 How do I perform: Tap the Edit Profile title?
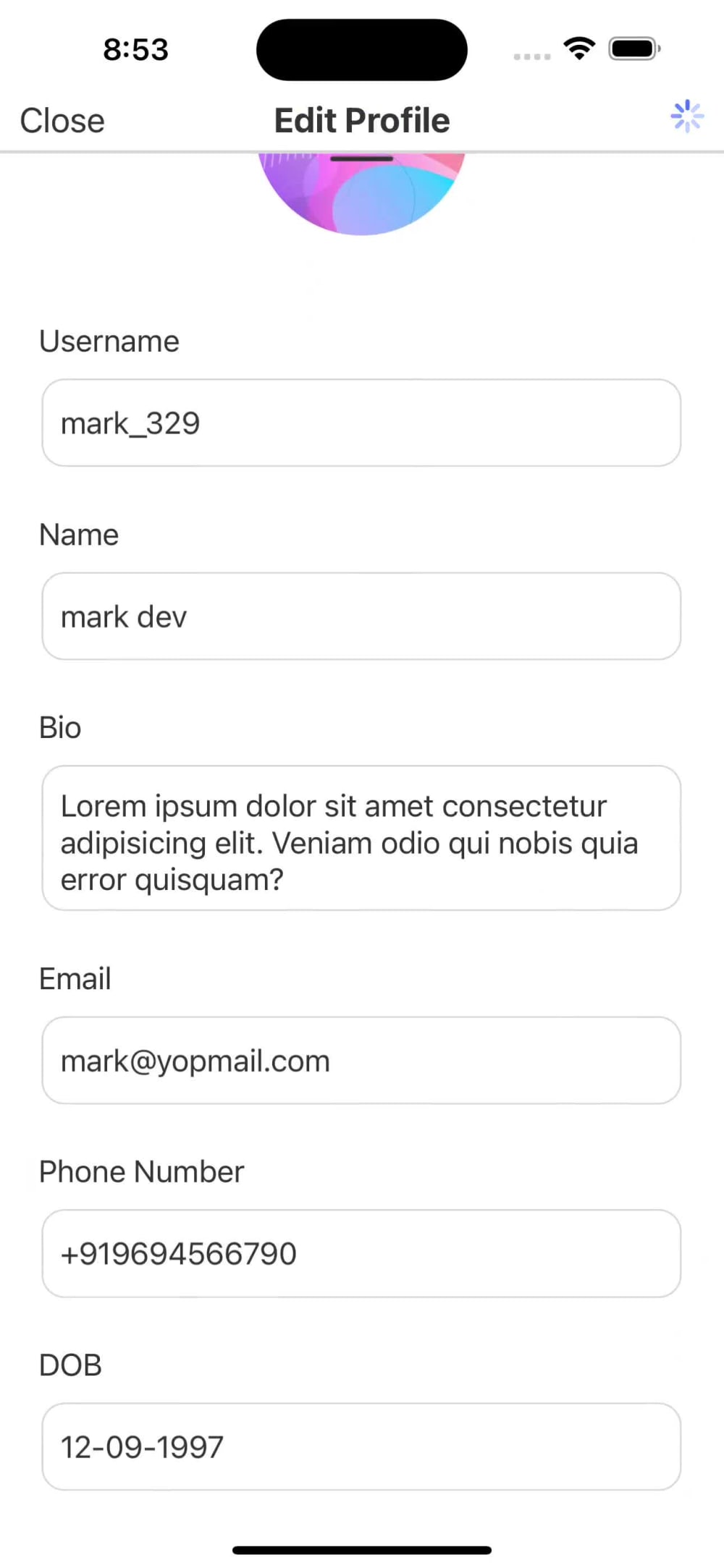(x=362, y=120)
